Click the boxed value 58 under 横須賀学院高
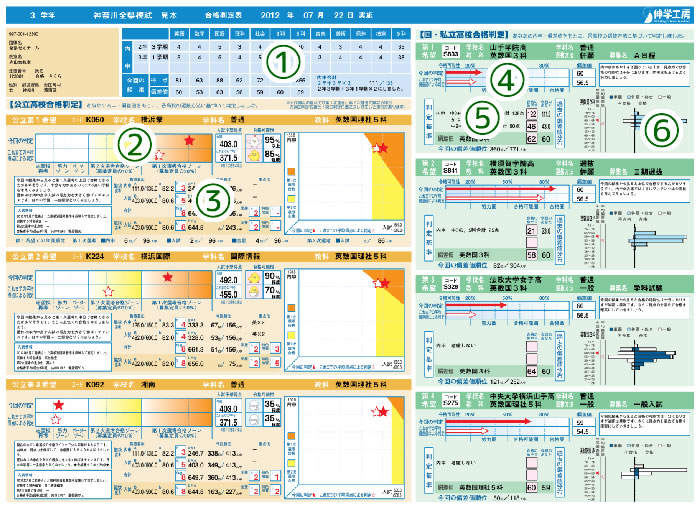The height and width of the screenshot is (508, 700). point(532,255)
